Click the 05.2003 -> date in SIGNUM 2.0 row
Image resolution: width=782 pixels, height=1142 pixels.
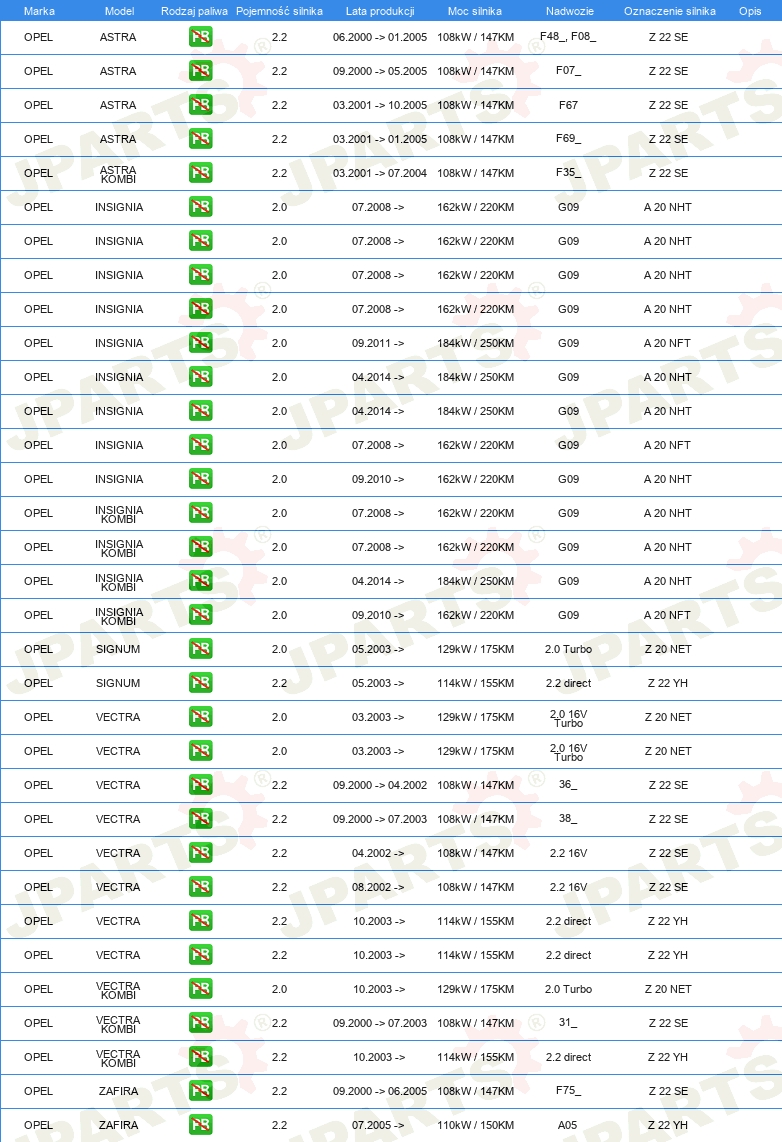[378, 649]
